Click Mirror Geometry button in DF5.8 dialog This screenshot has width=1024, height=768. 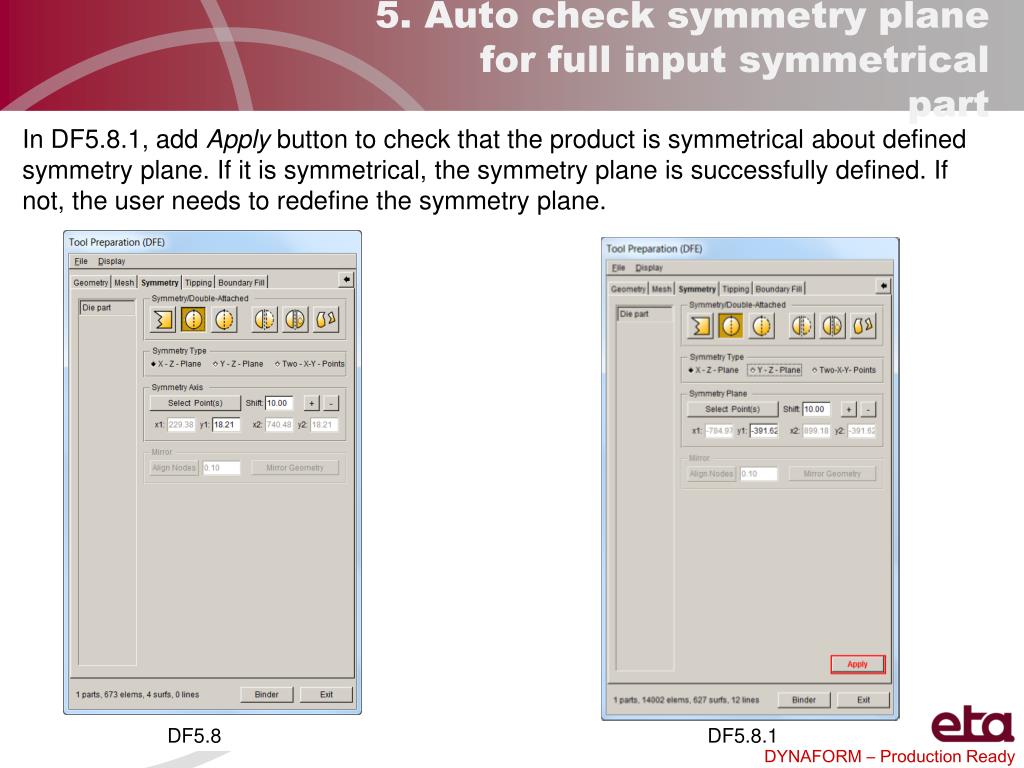coord(295,468)
